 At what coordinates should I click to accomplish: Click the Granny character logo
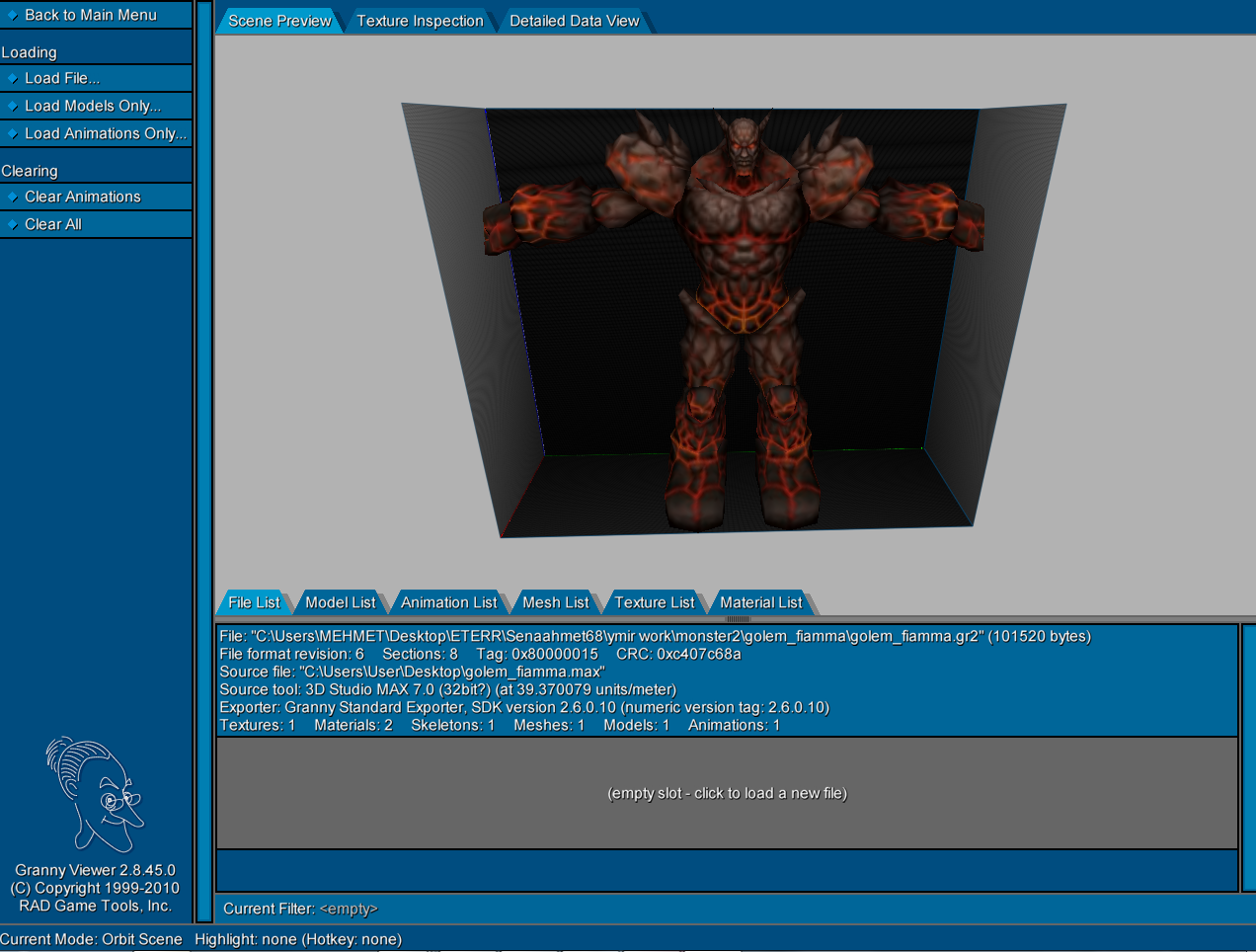tap(94, 794)
